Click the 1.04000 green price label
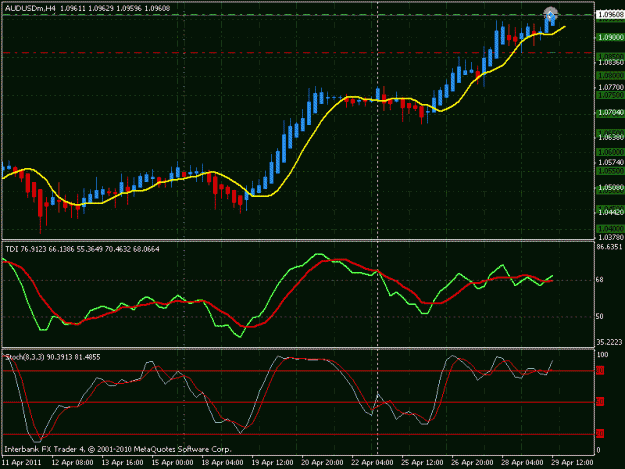Screen dimensions: 625x469 click(x=610, y=229)
